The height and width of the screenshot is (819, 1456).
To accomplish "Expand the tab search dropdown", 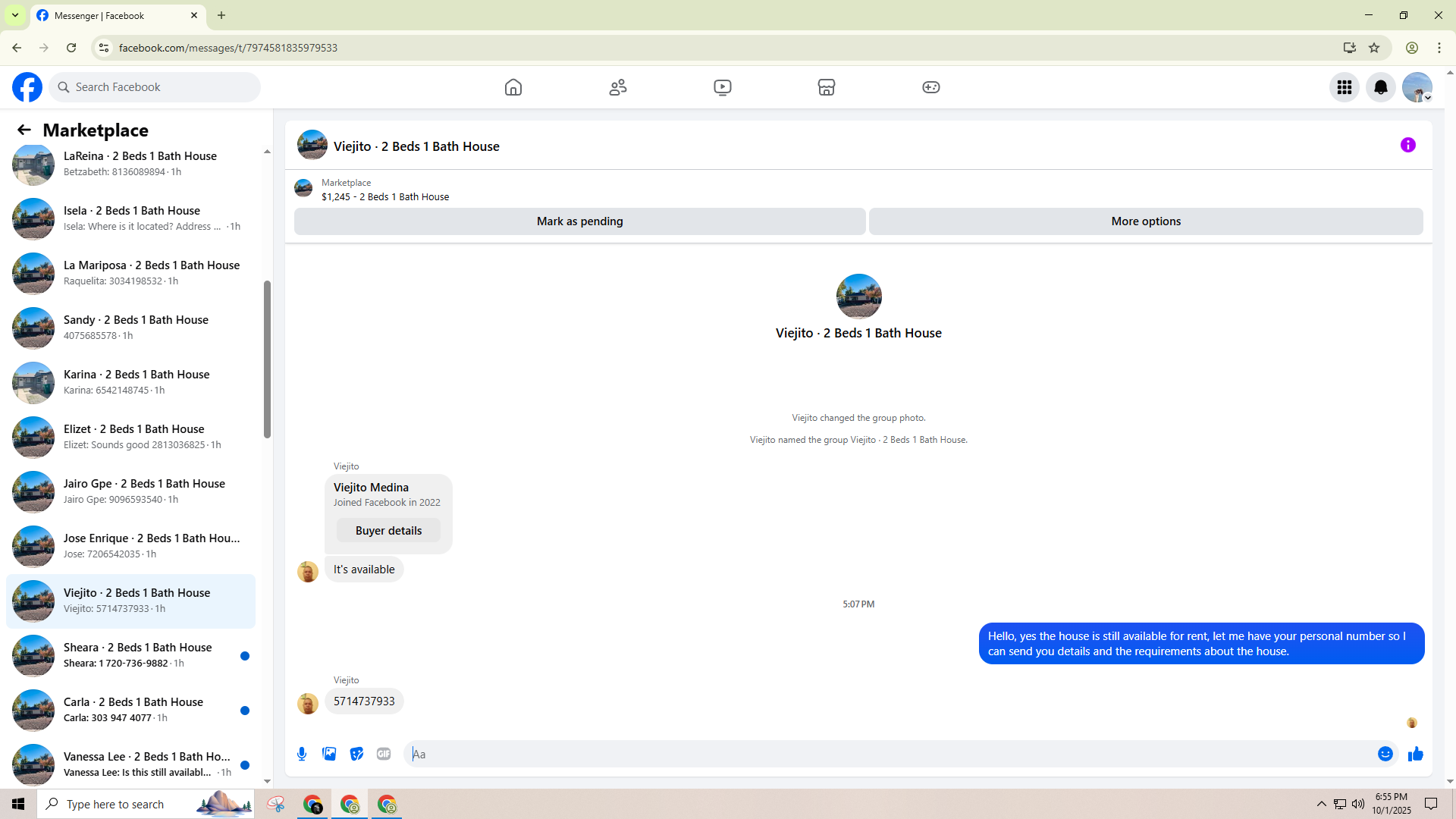I will (15, 15).
